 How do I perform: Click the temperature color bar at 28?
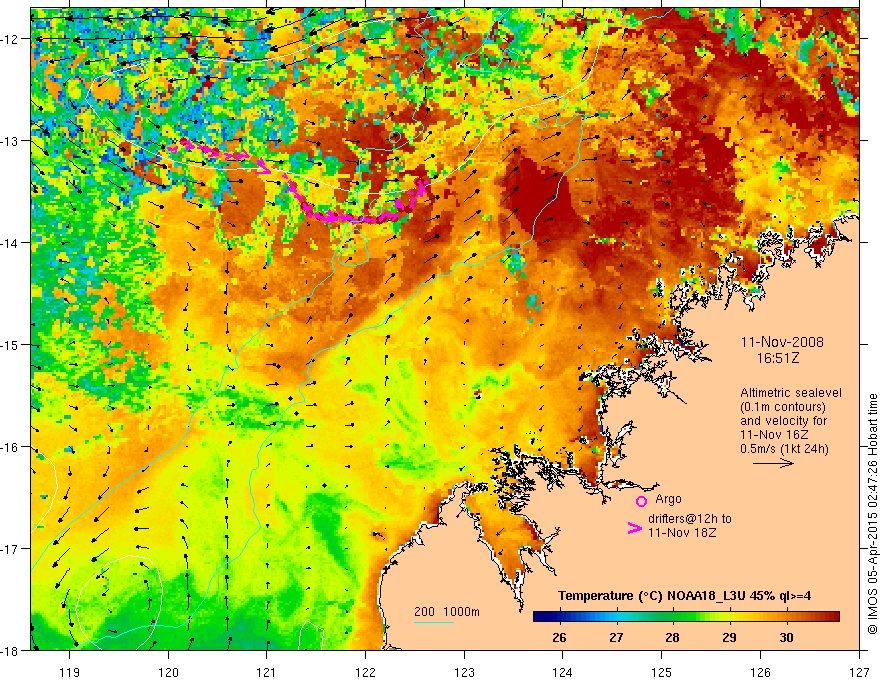coord(672,617)
